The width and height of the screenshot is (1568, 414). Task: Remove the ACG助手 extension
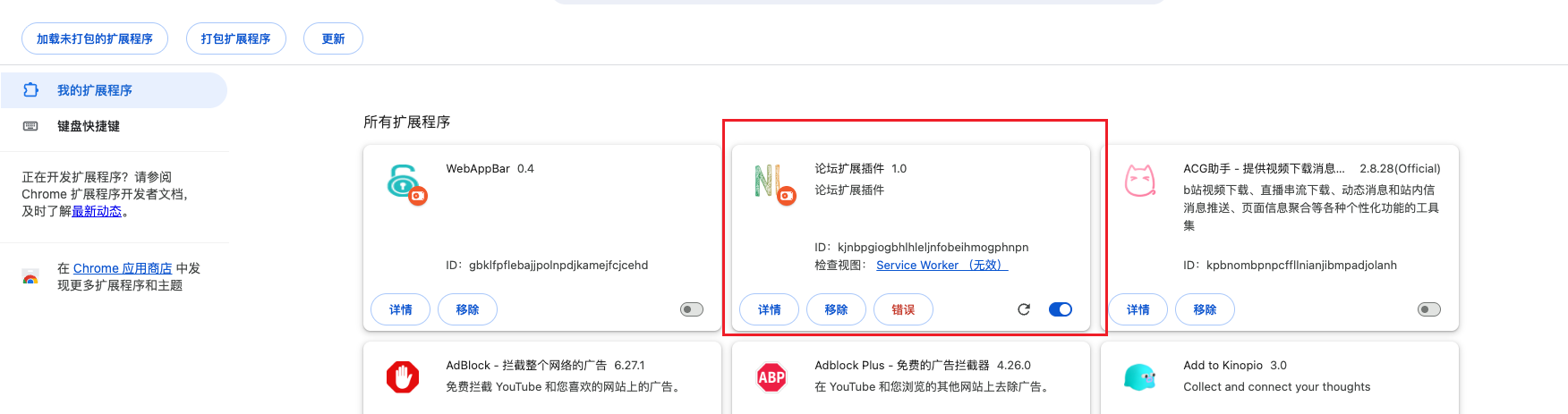click(x=1205, y=309)
